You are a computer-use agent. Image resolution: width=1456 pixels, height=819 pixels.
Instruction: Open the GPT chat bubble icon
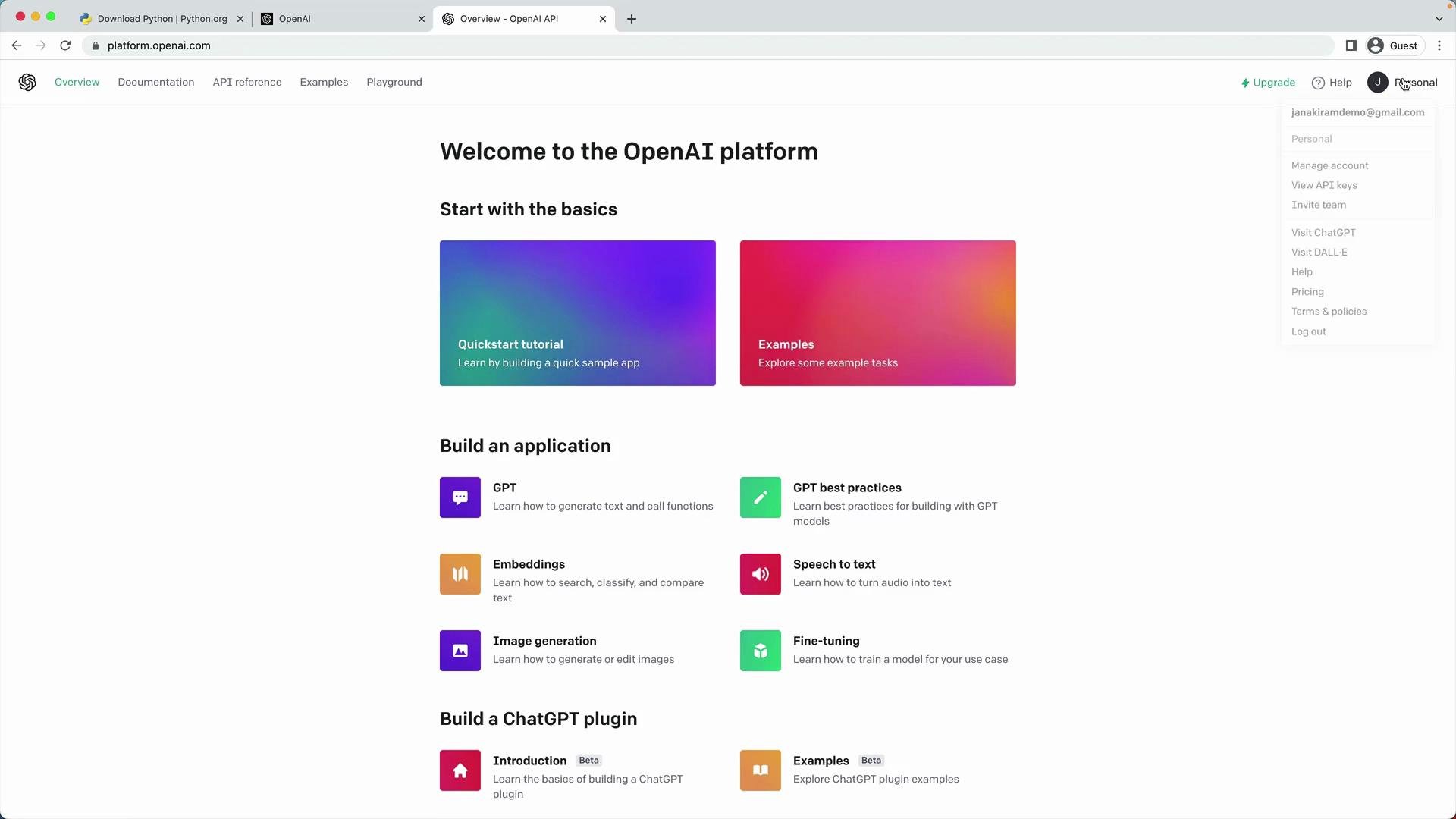click(460, 497)
